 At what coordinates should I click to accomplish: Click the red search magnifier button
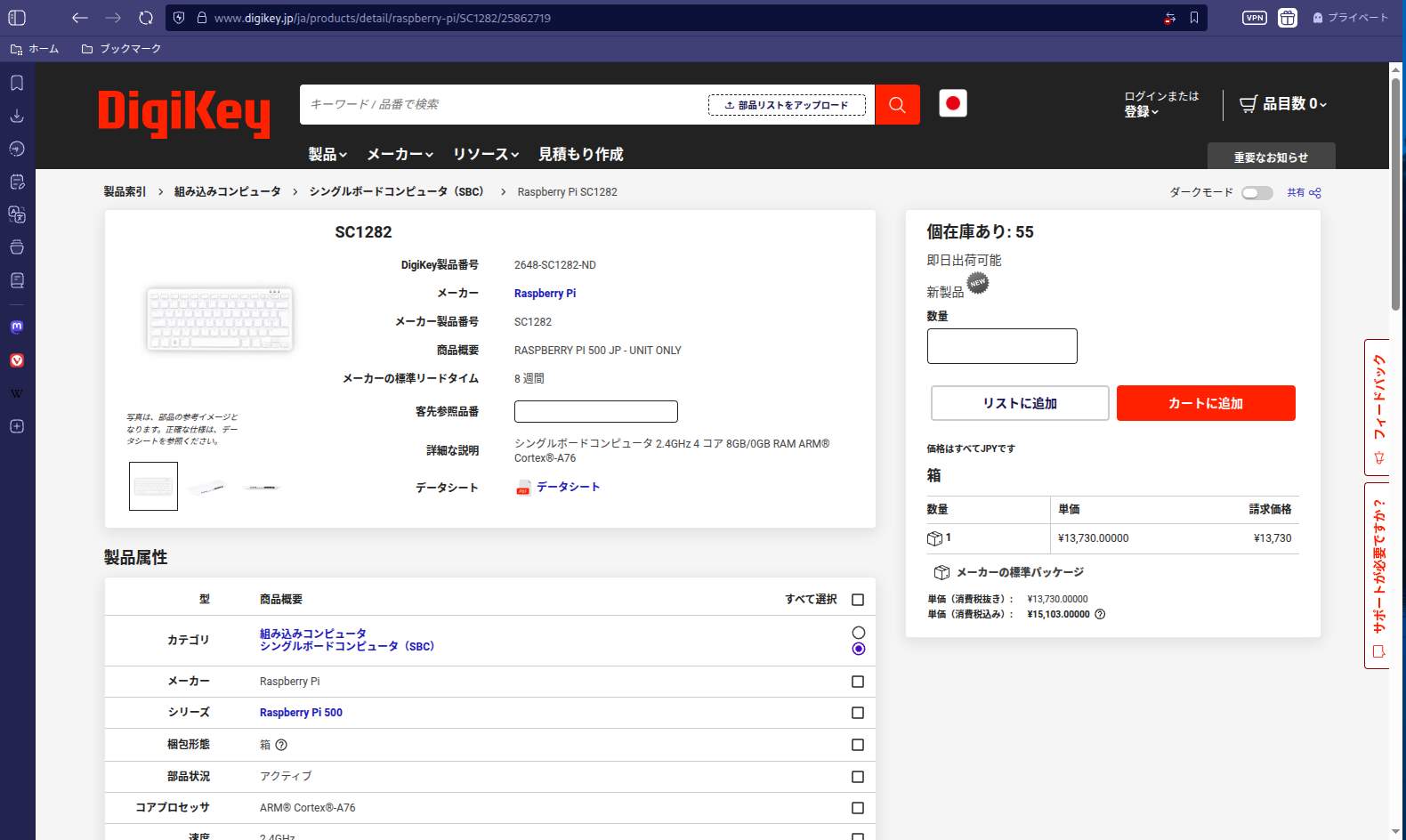point(897,105)
